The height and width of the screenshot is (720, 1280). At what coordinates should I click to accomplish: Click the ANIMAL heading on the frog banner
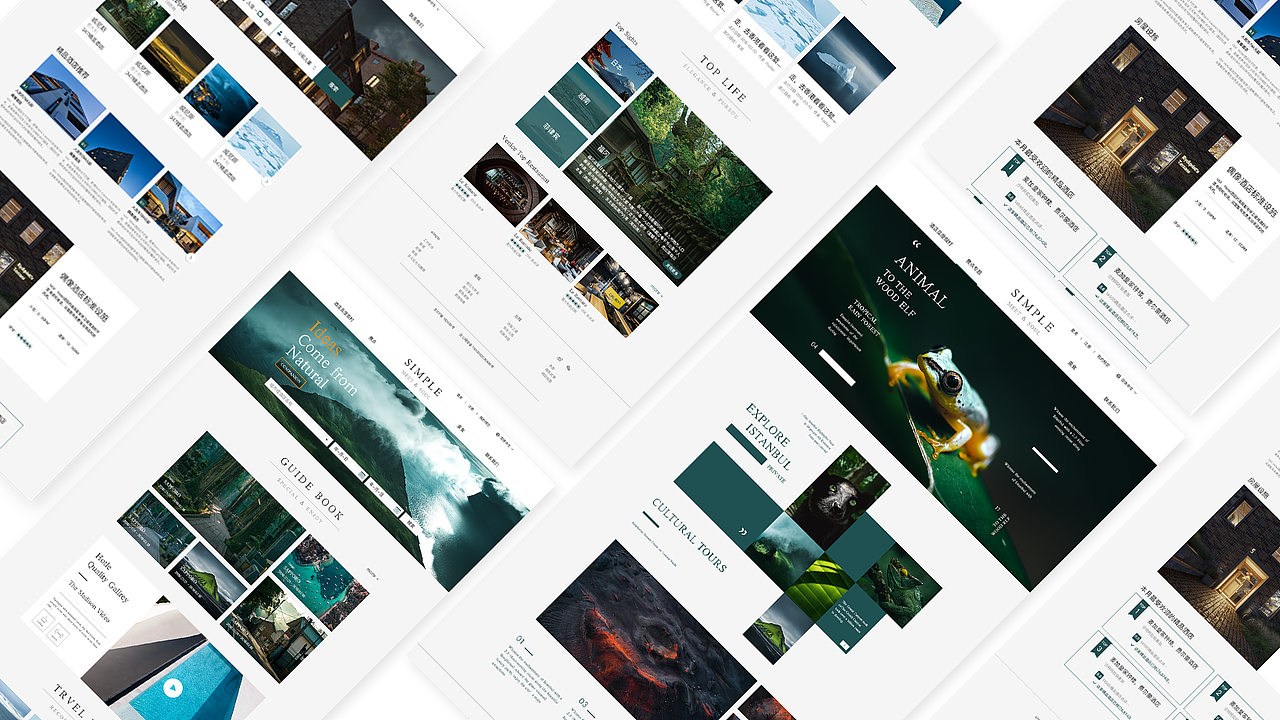click(922, 281)
